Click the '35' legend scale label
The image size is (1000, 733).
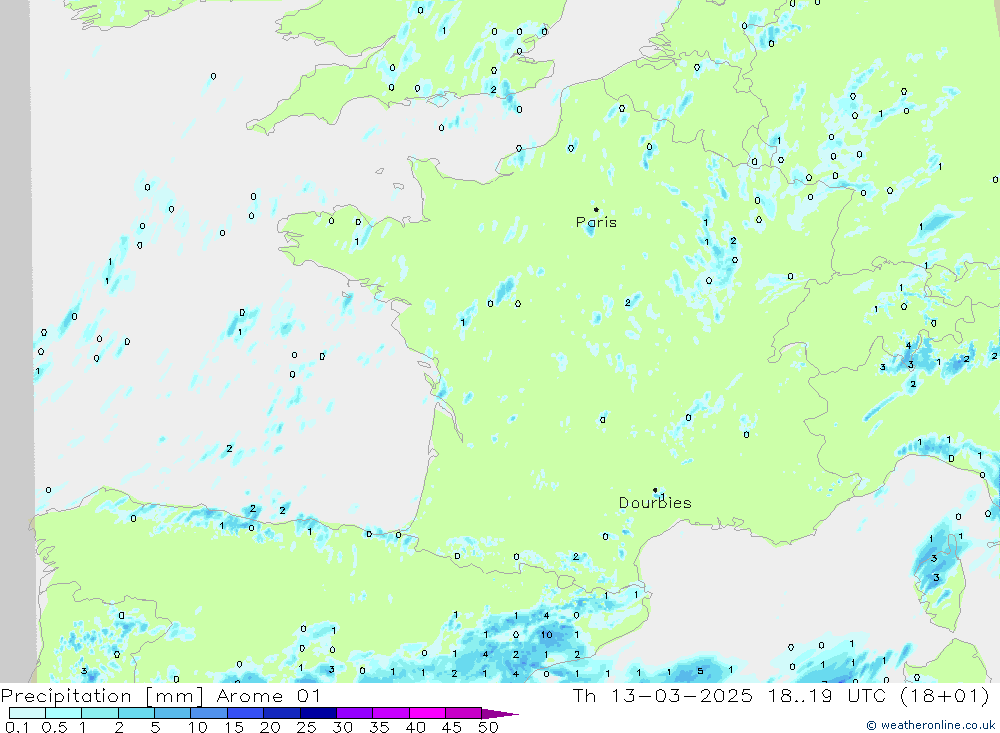click(x=379, y=727)
